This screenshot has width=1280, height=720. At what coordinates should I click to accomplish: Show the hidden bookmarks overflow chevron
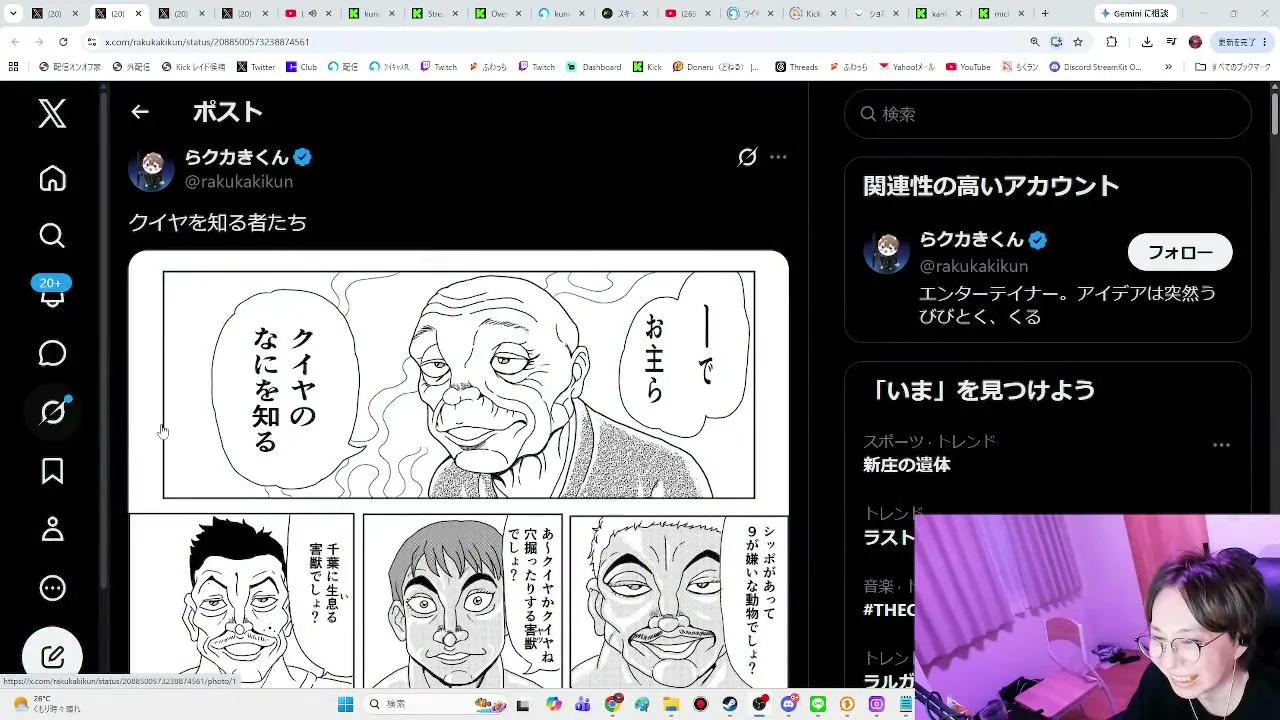coord(1168,67)
